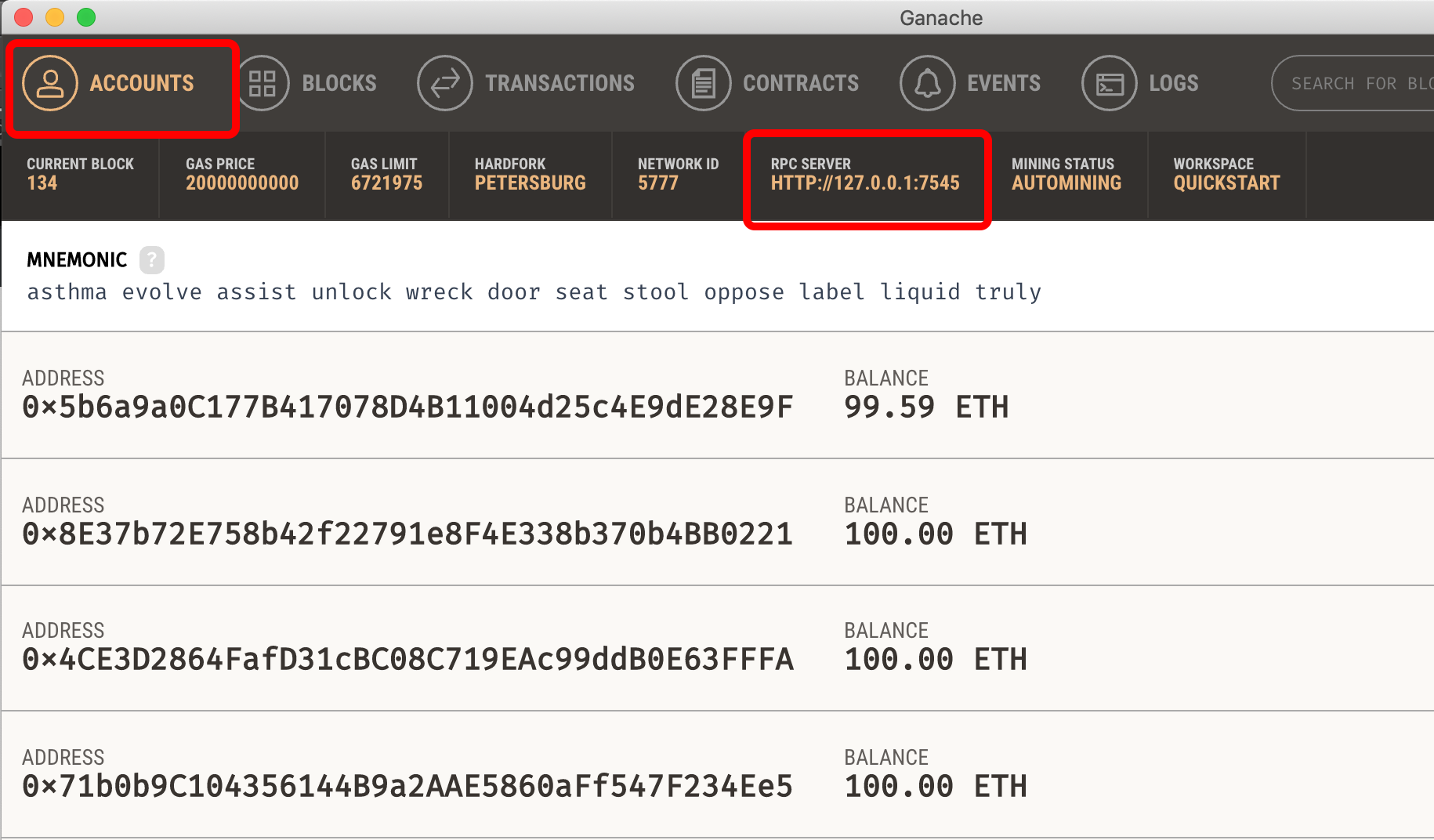The height and width of the screenshot is (840, 1434).
Task: Select address 0x5b6a9a0C177B417078D4B11004d25c4E9dE28E9F
Action: [x=407, y=407]
